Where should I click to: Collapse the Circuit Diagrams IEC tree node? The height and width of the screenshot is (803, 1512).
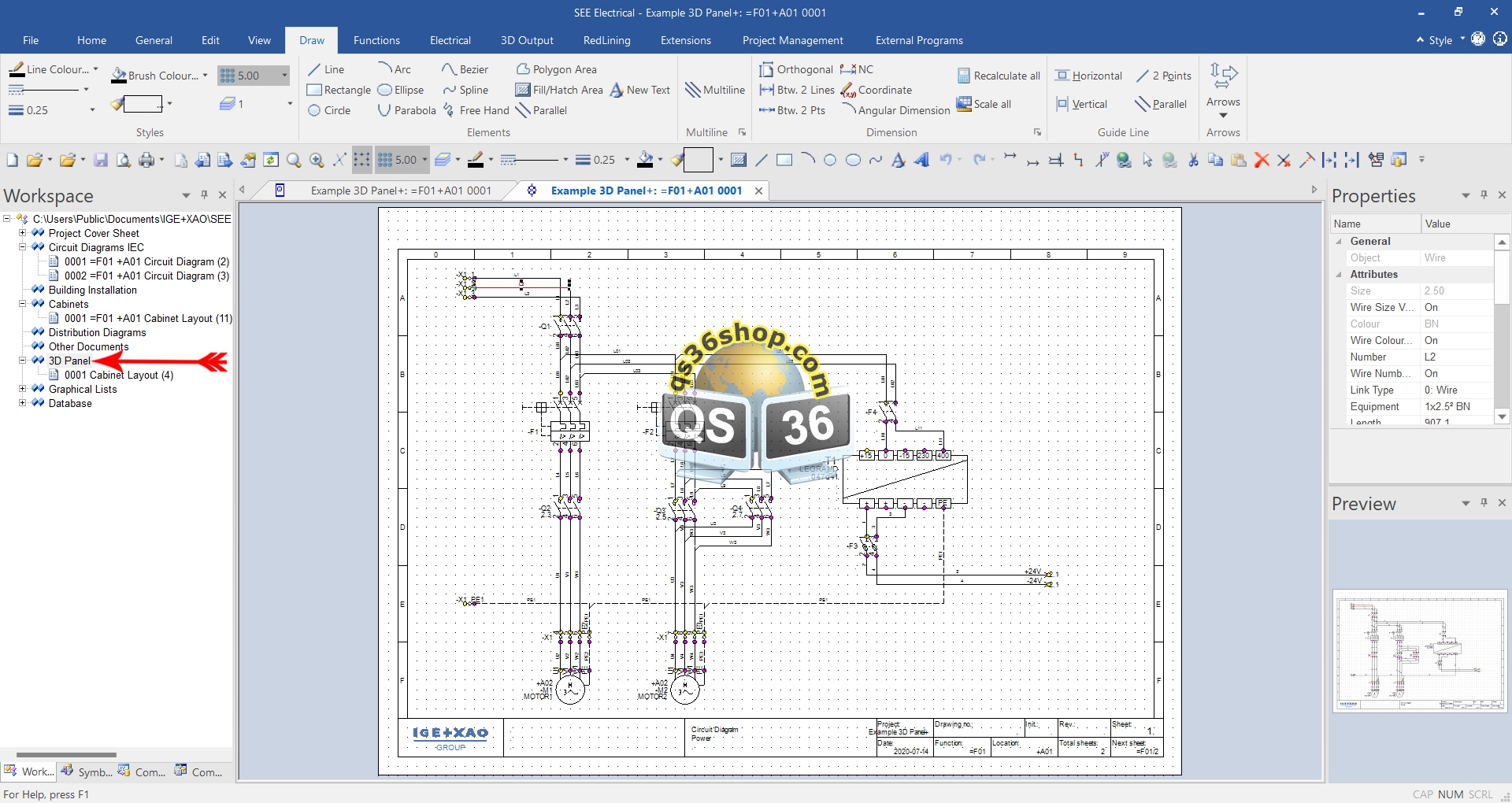(23, 247)
